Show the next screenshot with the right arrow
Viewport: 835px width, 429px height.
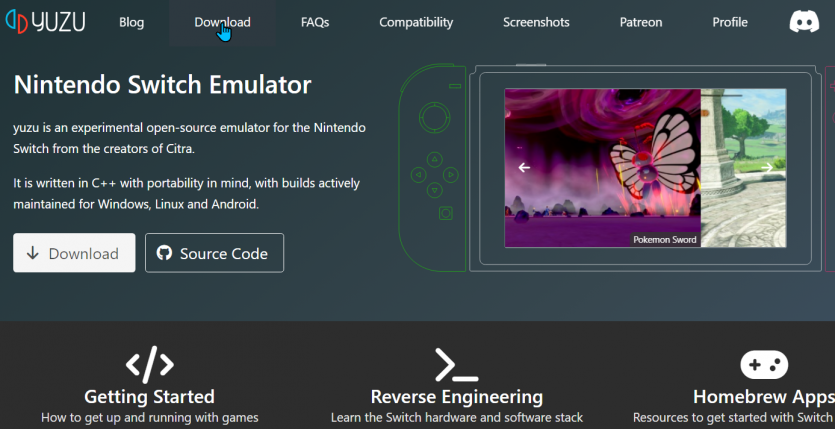[x=767, y=168]
